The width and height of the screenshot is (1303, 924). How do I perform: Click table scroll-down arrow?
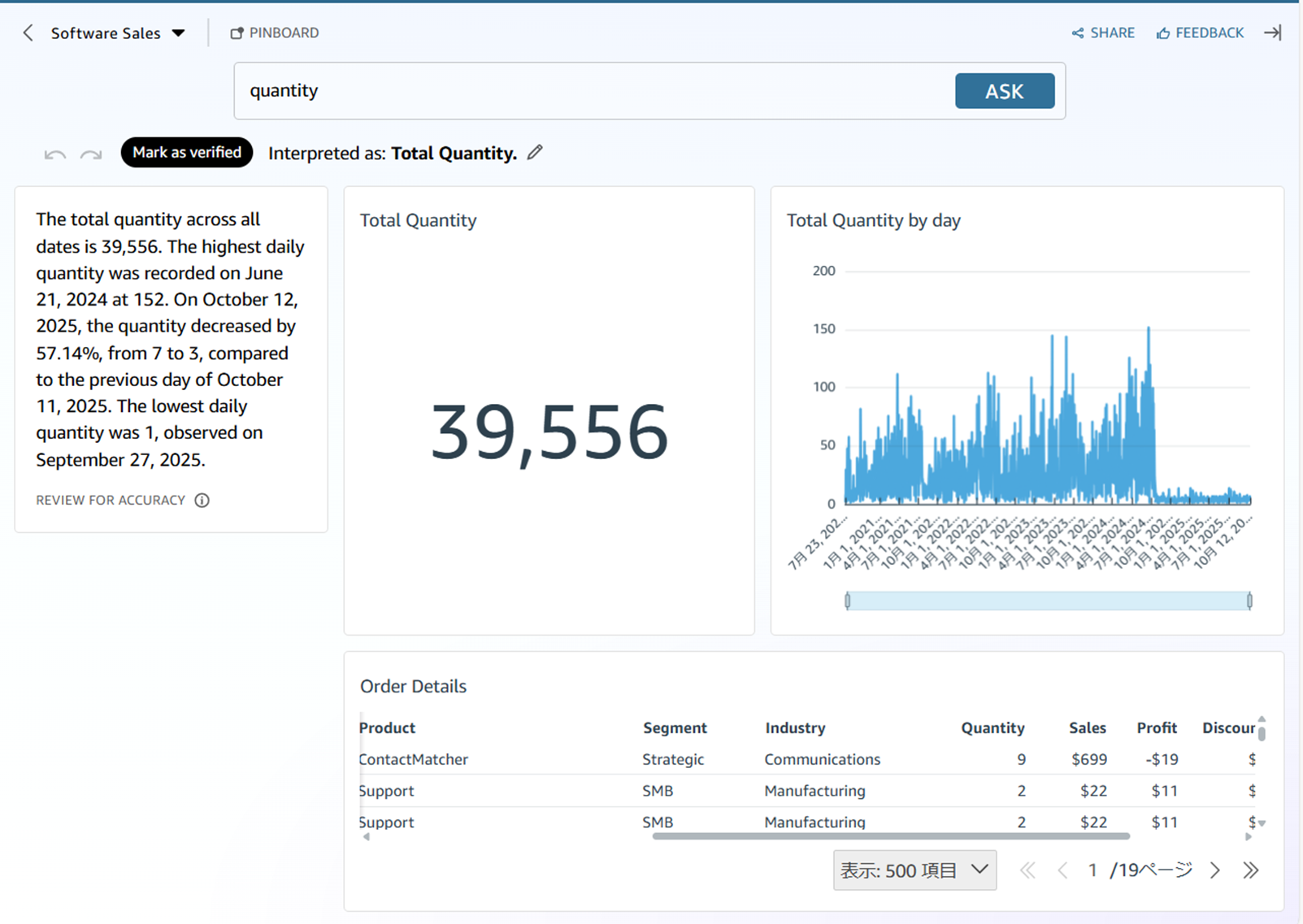pos(1262,823)
